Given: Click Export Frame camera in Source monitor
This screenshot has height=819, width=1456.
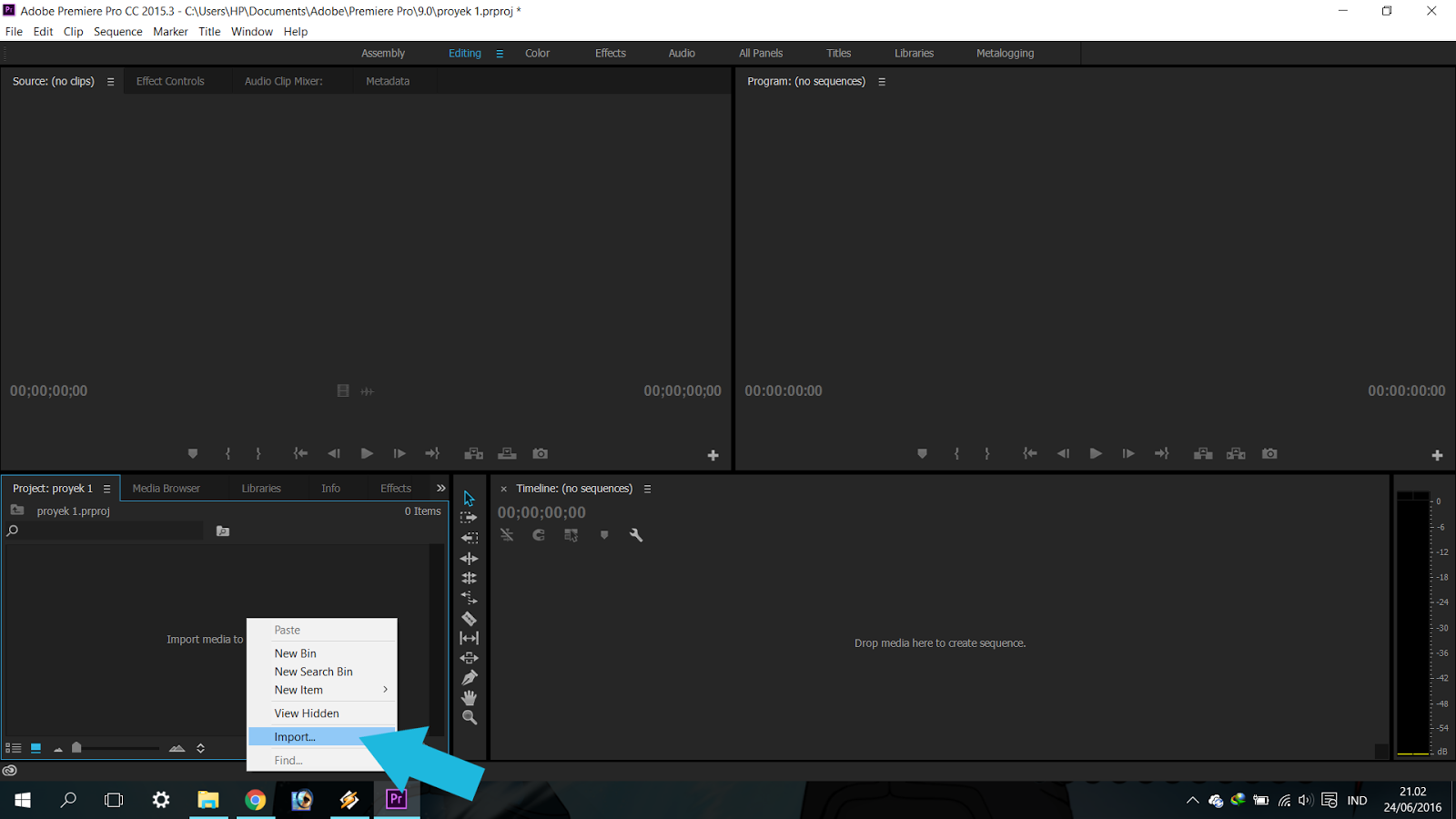Looking at the screenshot, I should [x=541, y=453].
